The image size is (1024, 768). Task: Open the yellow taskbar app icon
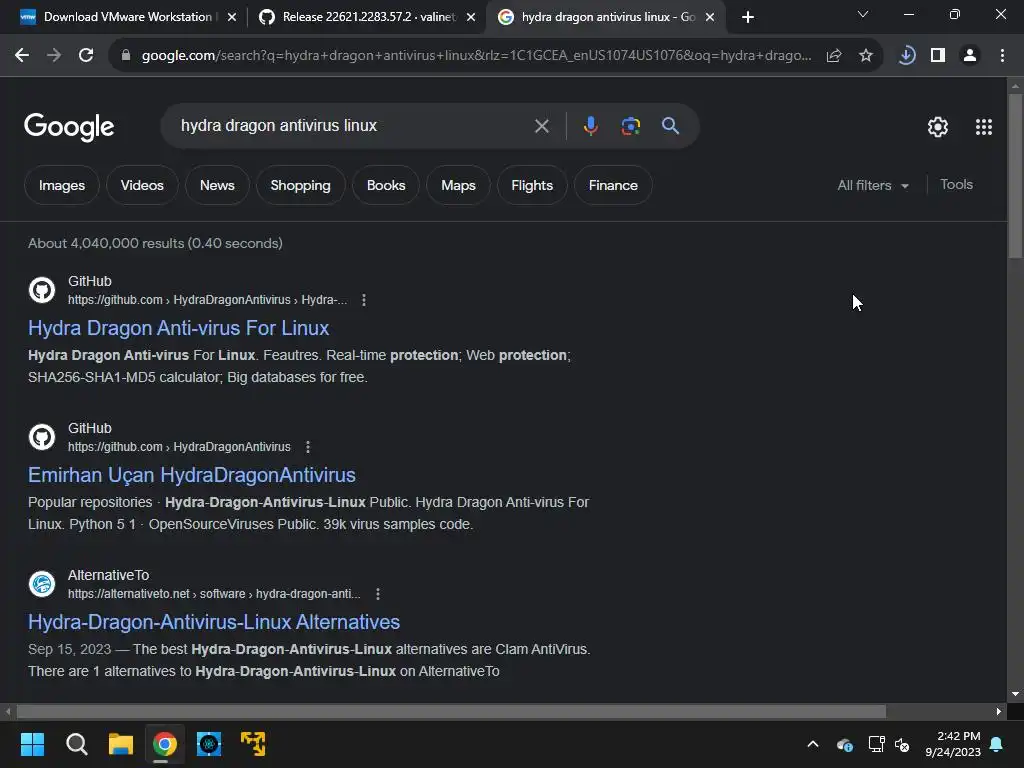tap(253, 744)
